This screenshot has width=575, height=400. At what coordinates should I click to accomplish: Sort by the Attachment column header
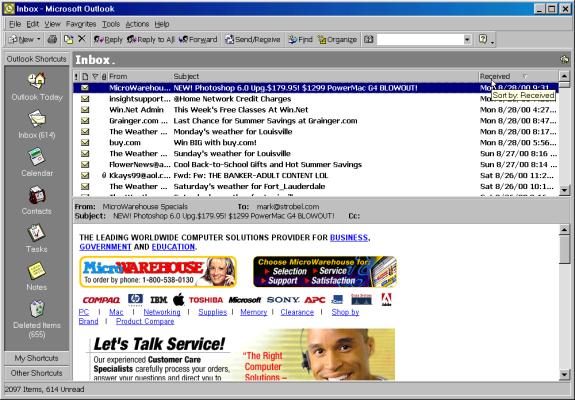(104, 77)
